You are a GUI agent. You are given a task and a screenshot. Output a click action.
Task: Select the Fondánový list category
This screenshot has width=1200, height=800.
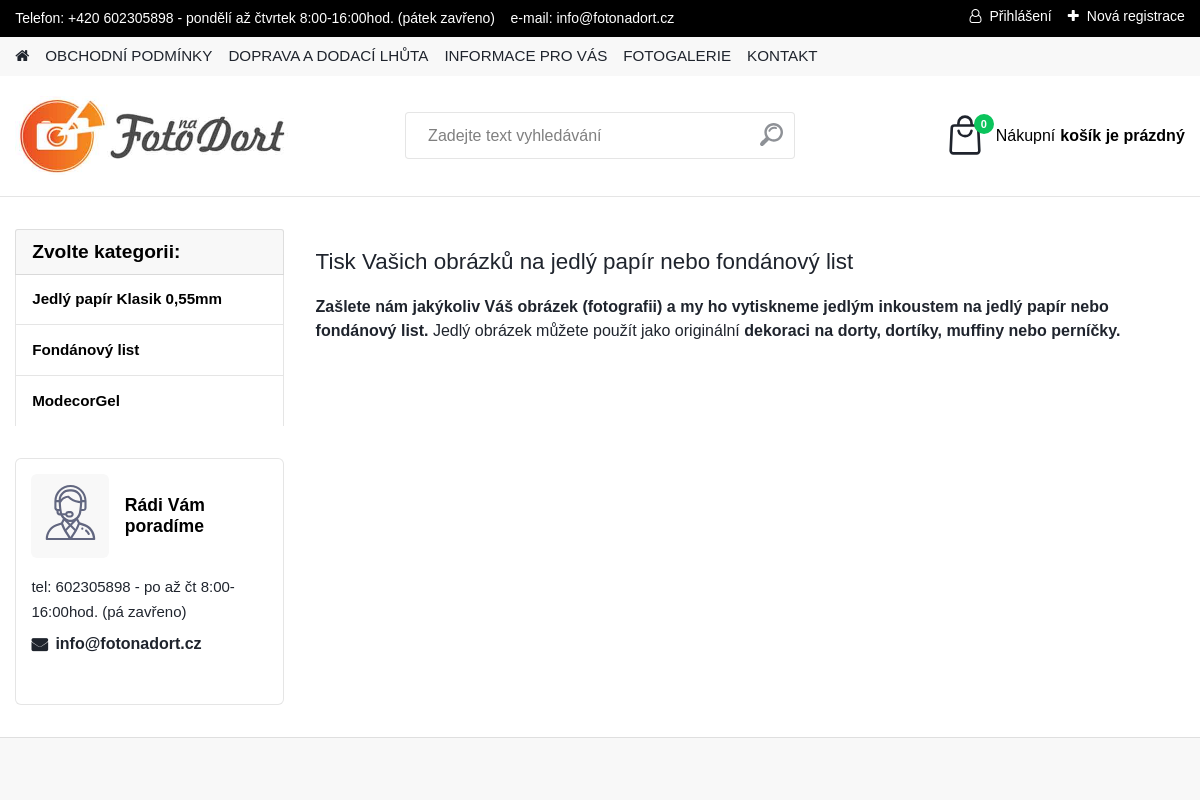[85, 349]
